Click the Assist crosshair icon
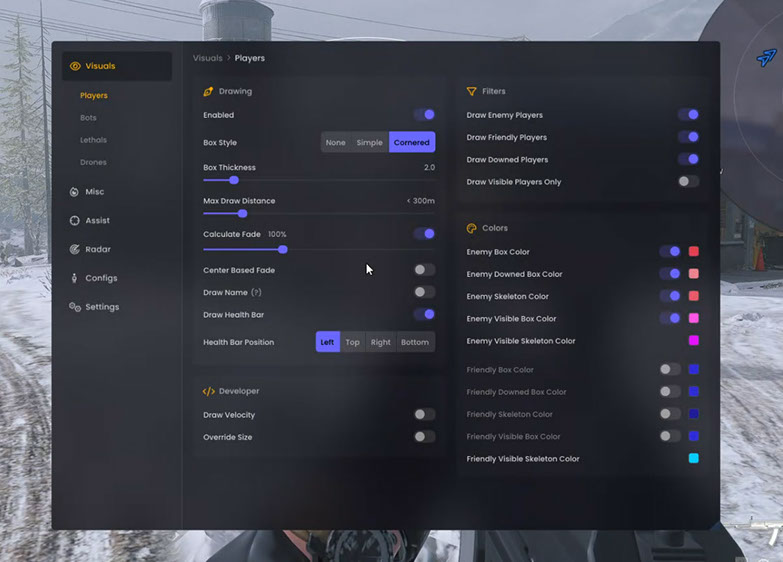Viewport: 783px width, 562px height. click(x=75, y=221)
